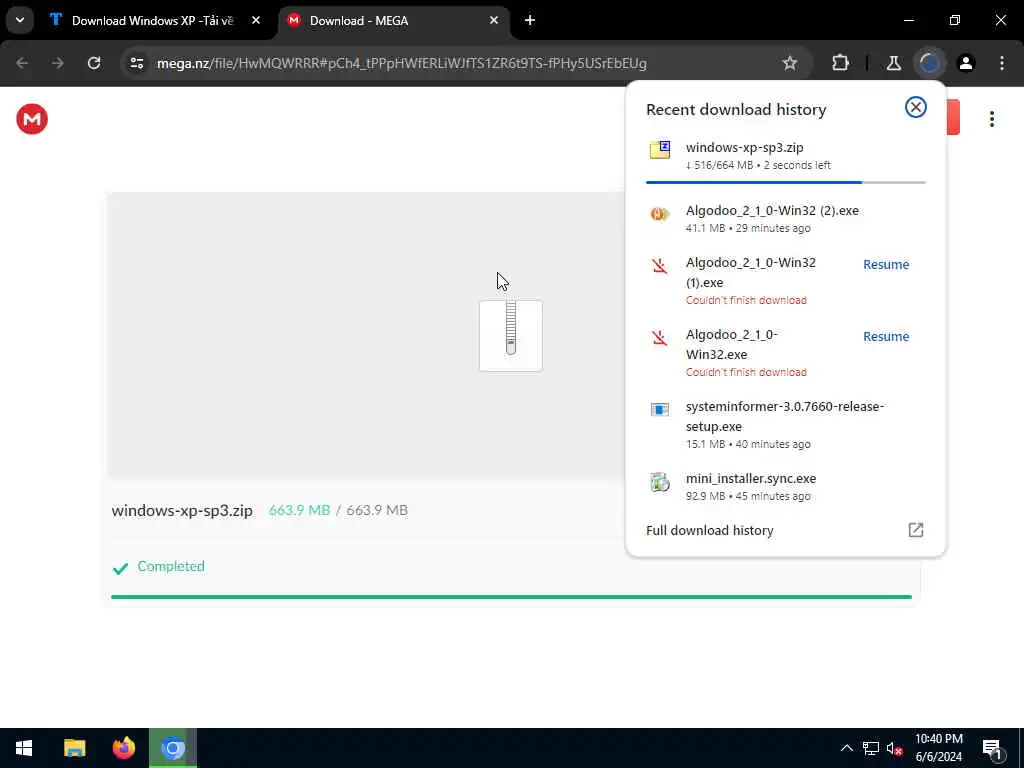Resume Algodoo_2_1_0-Win32 (1).exe download
Image resolution: width=1024 pixels, height=768 pixels.
(886, 264)
